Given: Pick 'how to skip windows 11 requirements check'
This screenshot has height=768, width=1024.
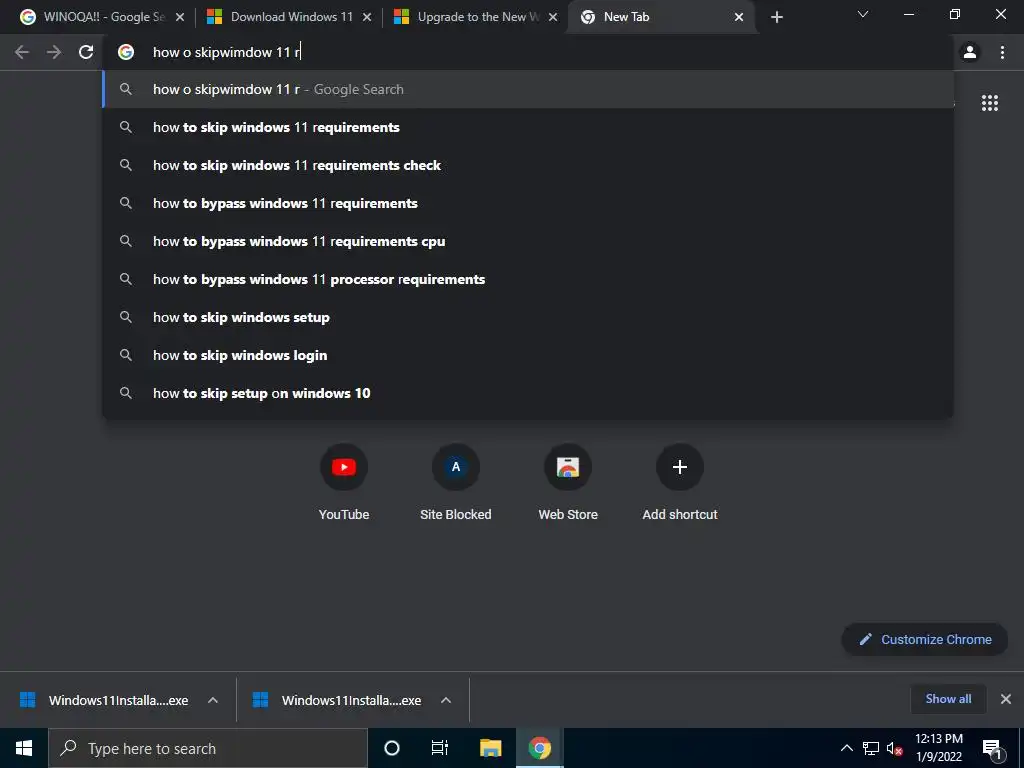Looking at the screenshot, I should [528, 165].
